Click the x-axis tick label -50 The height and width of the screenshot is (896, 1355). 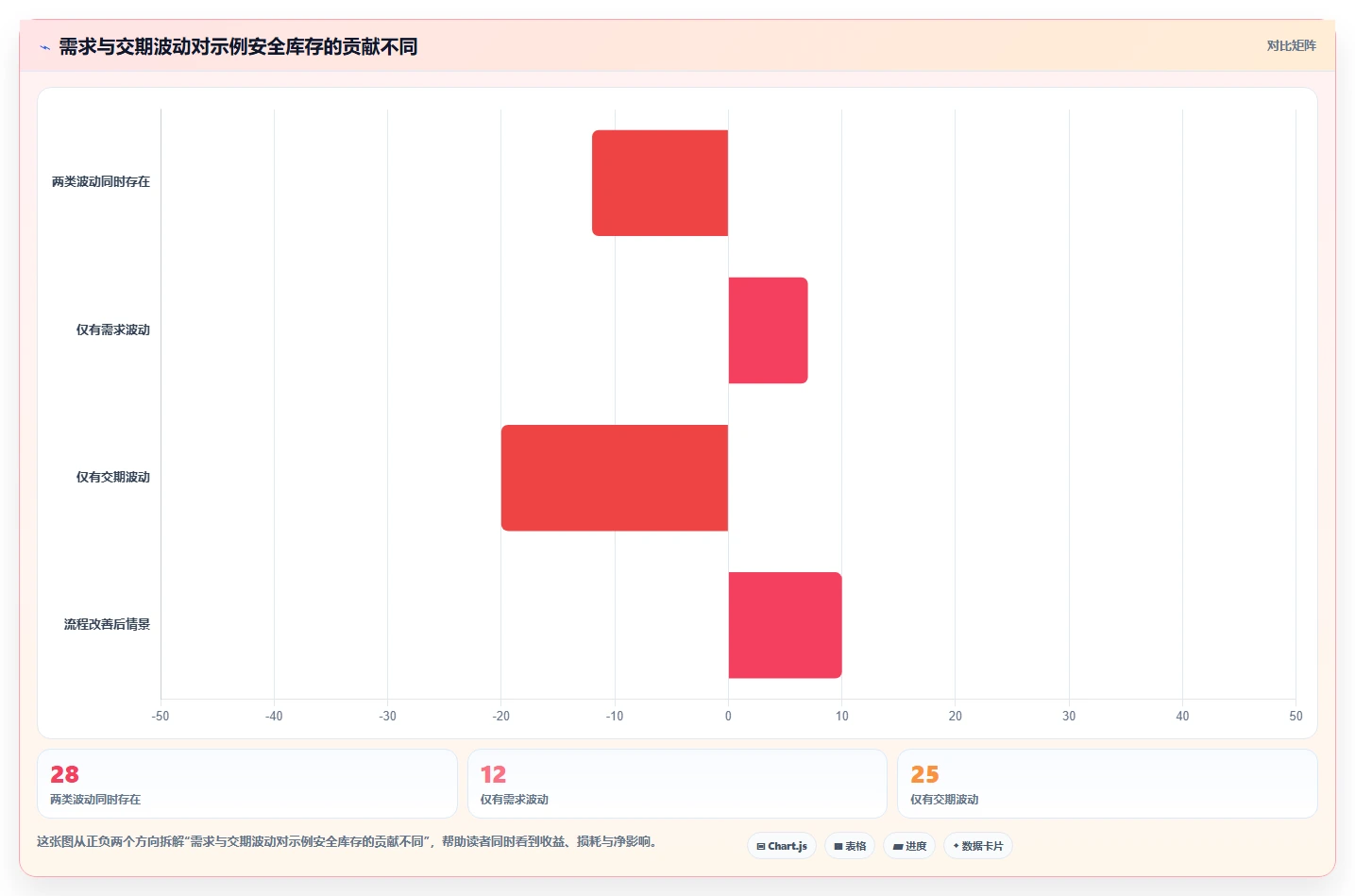pos(161,717)
